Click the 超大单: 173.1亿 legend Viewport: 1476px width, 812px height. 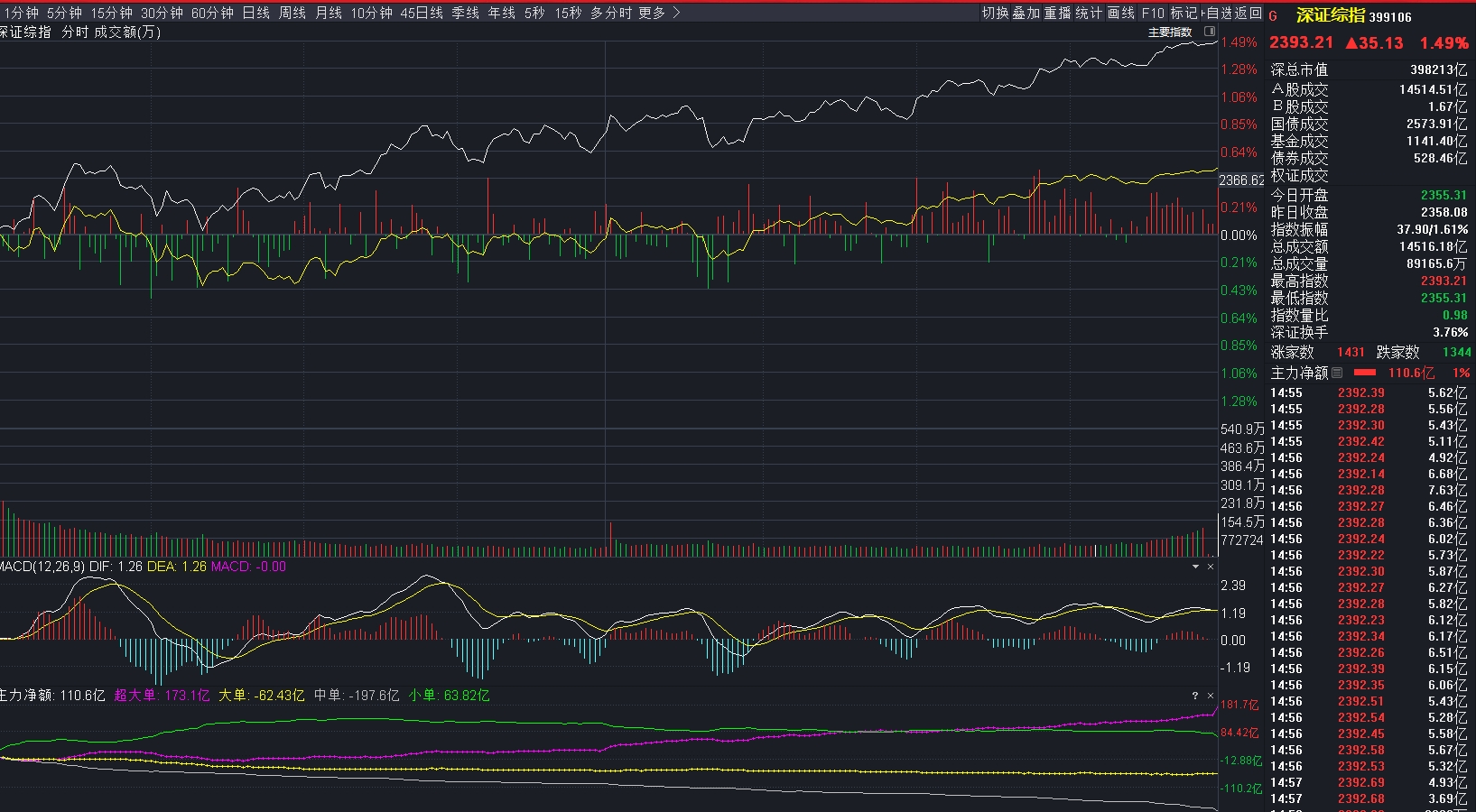click(162, 696)
